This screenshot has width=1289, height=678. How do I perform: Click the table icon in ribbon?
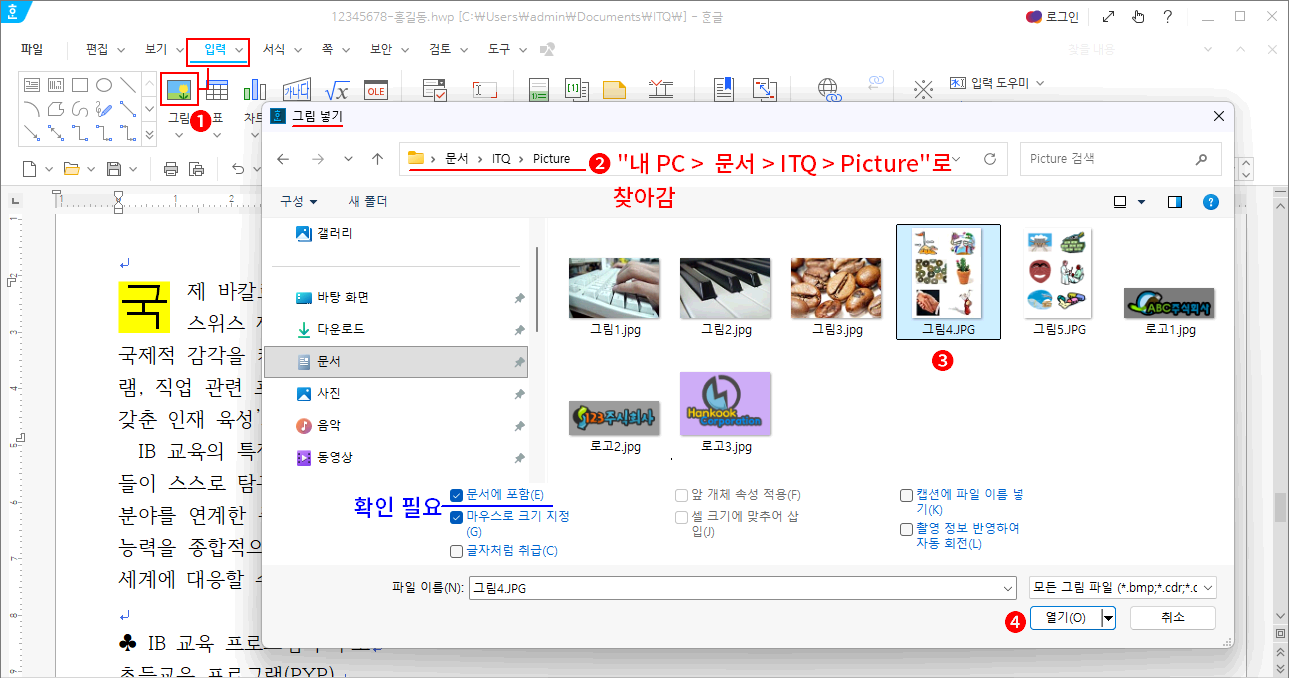217,90
